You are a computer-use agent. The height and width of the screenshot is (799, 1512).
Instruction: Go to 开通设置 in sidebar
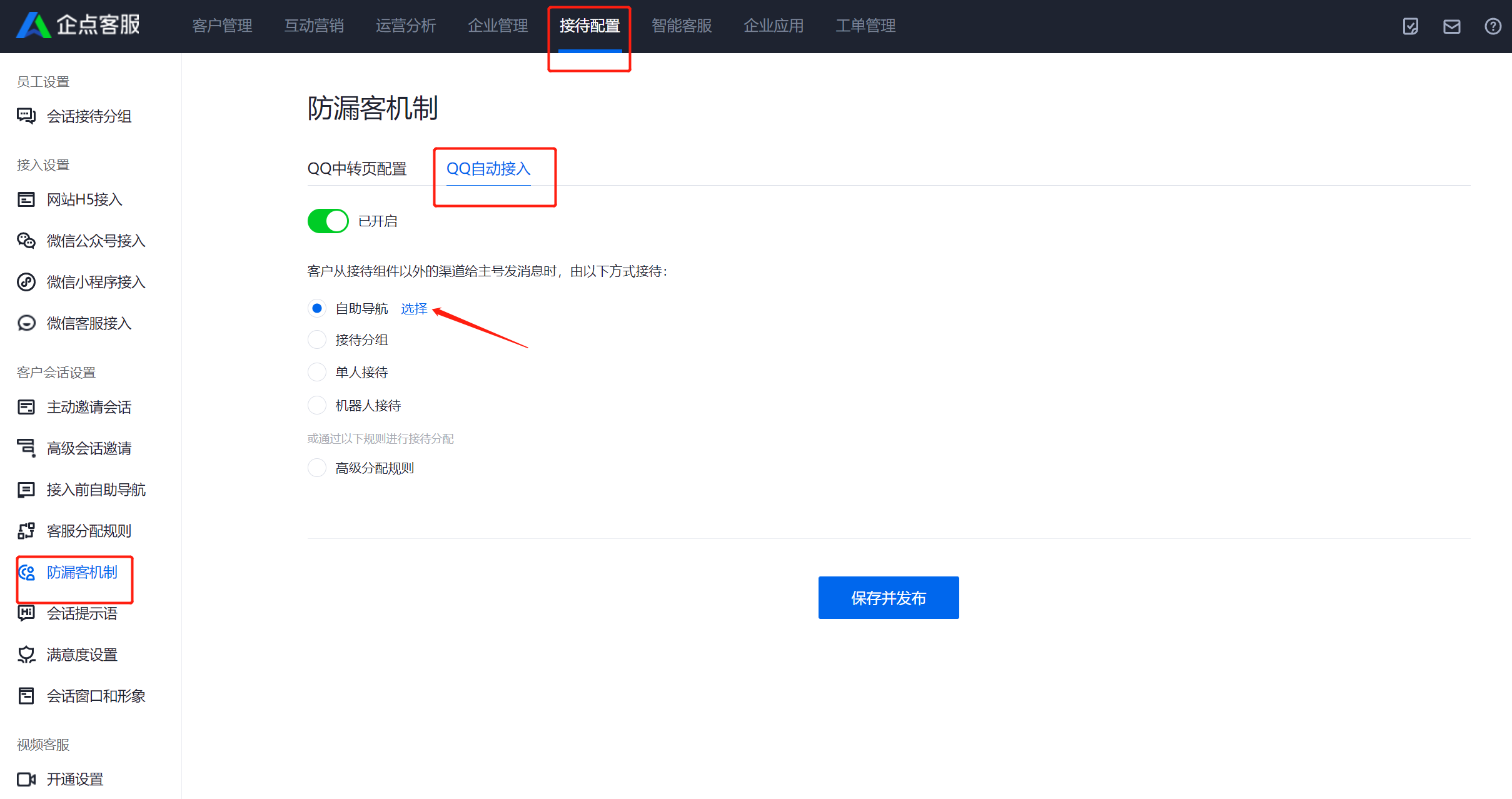[75, 779]
